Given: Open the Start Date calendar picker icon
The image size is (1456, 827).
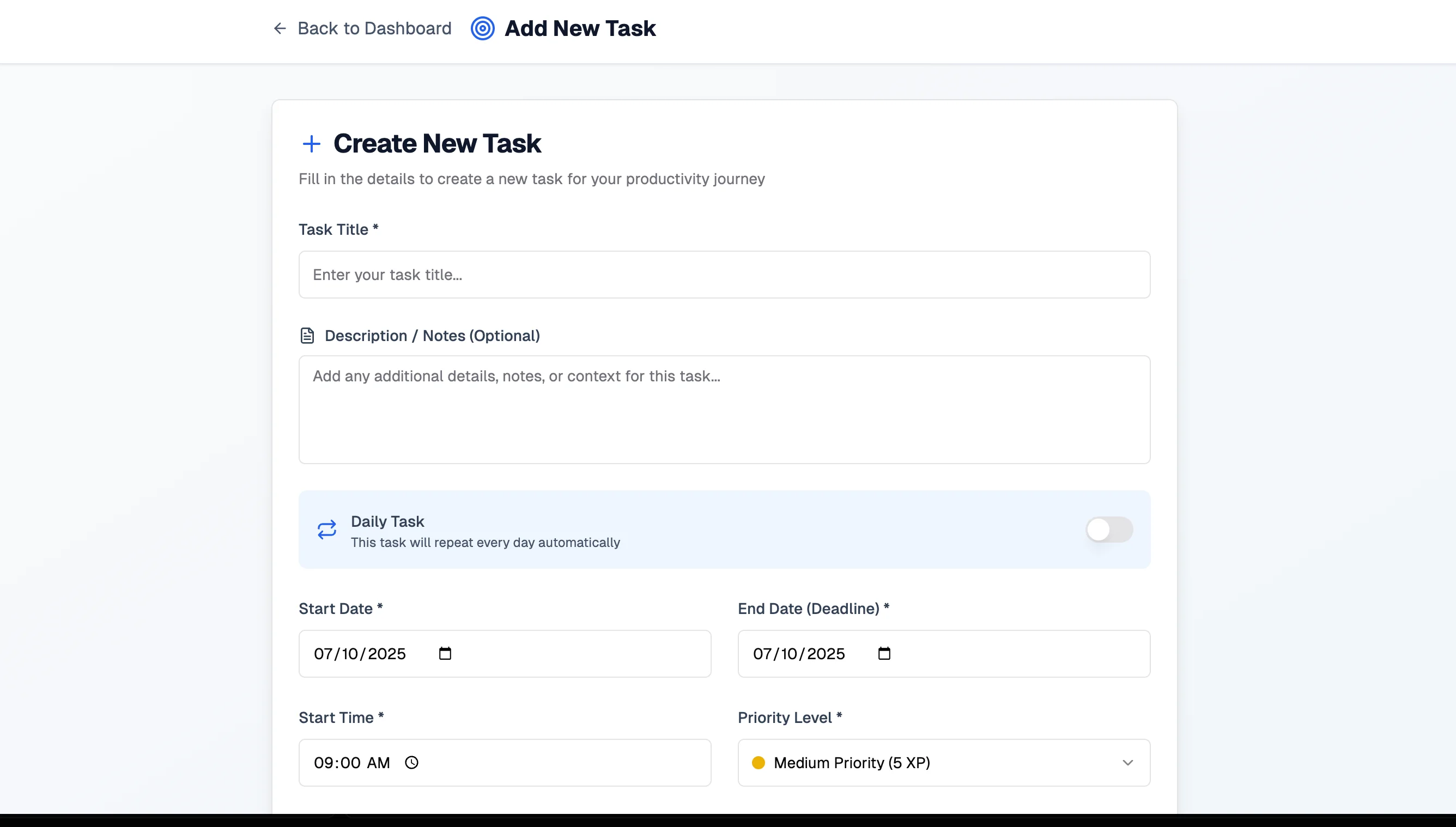Looking at the screenshot, I should tap(445, 653).
